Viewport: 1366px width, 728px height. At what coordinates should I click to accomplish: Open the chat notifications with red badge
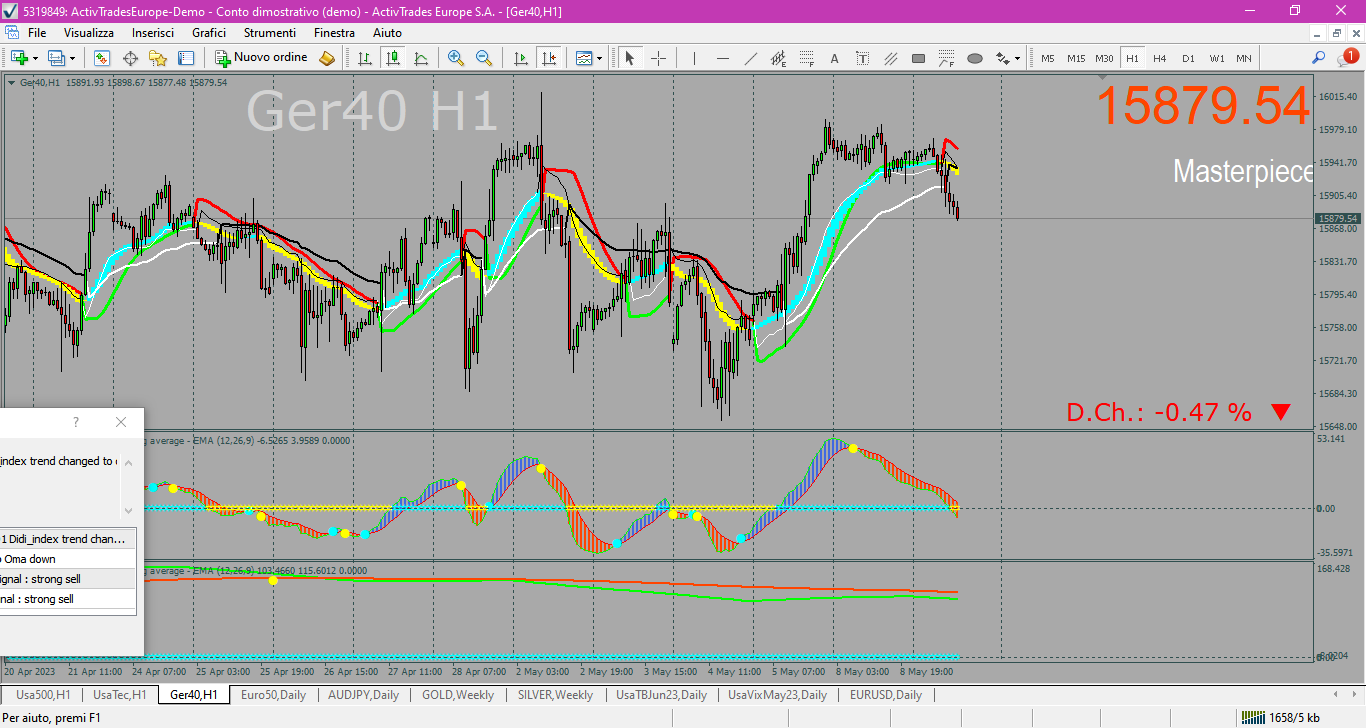tap(1348, 57)
